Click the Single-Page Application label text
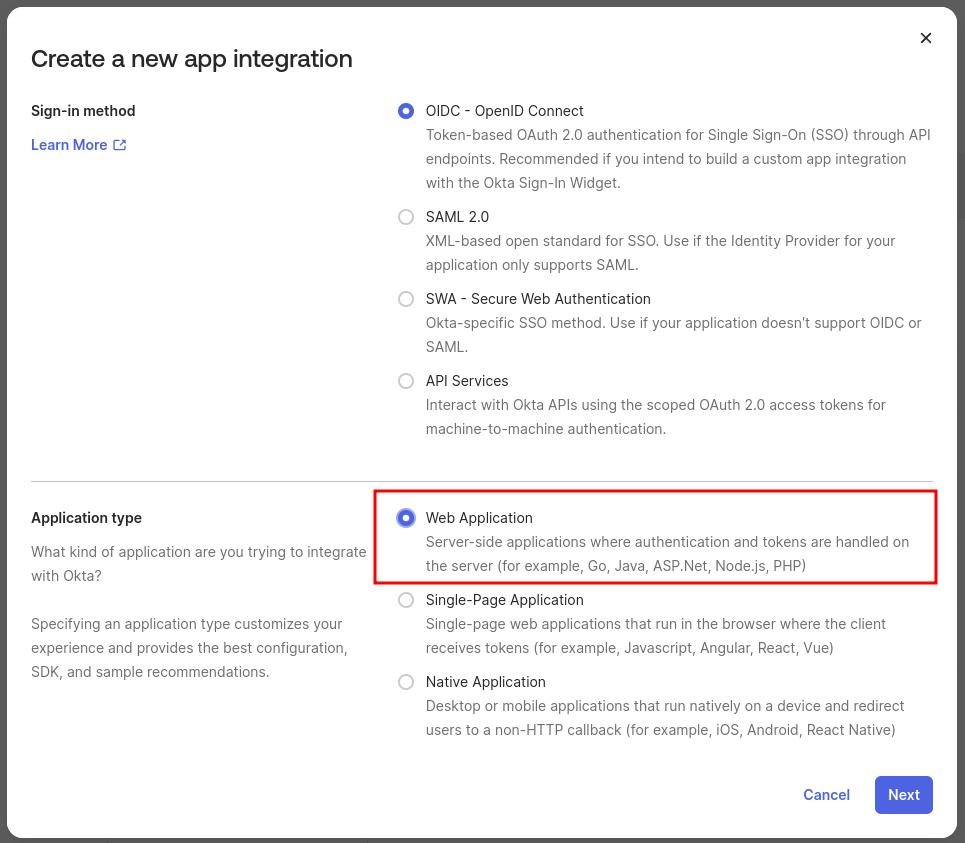965x843 pixels. click(504, 600)
